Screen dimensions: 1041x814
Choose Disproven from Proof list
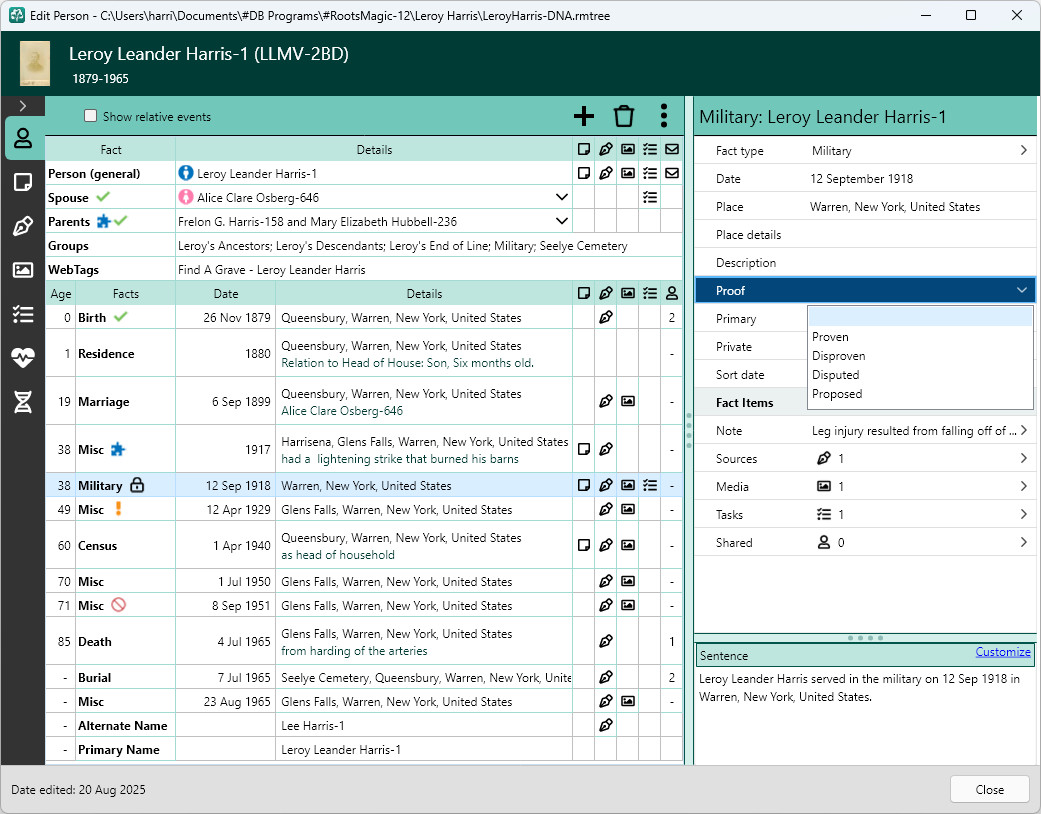tap(920, 356)
